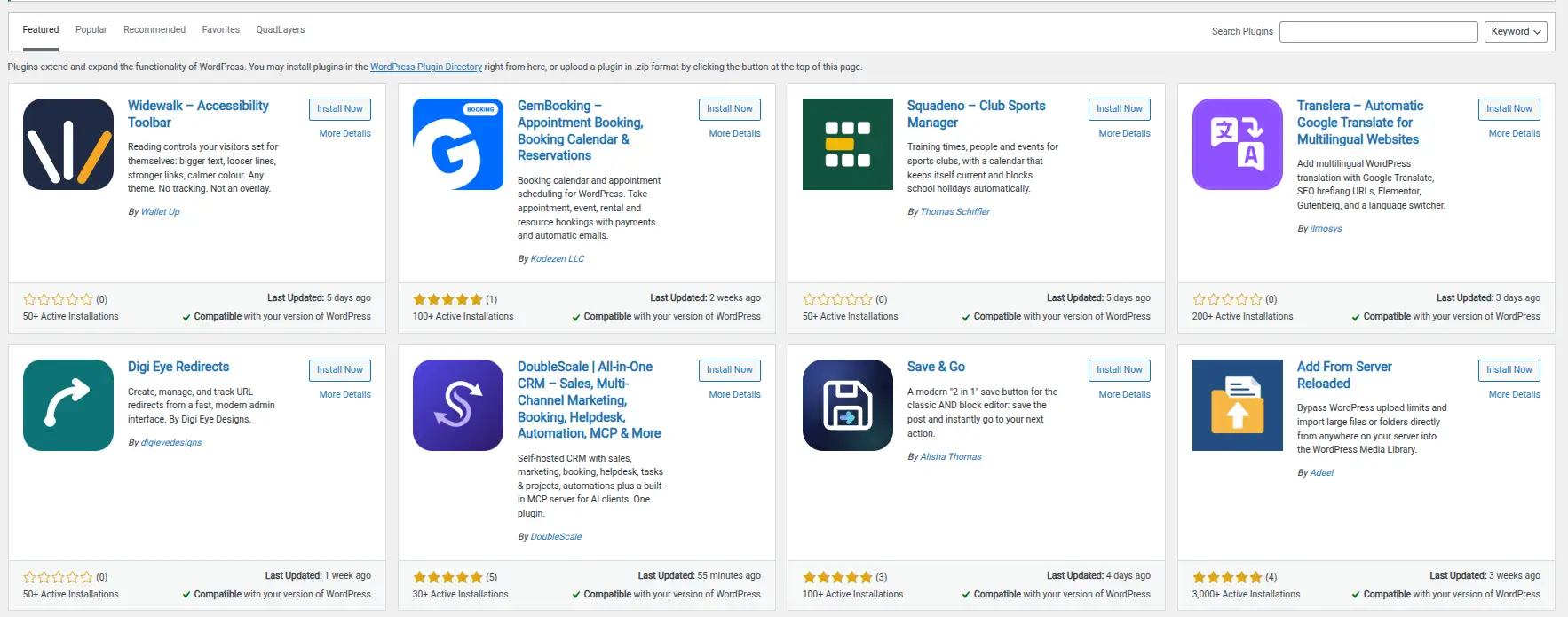
Task: Click the five-star rating of GemBooking
Action: (448, 299)
